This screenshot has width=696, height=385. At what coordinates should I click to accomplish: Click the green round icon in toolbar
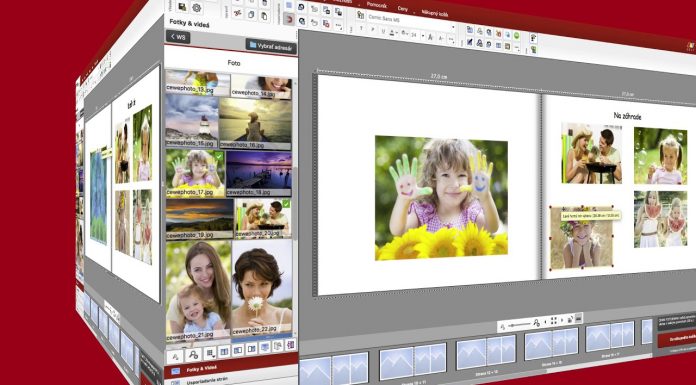(x=516, y=36)
